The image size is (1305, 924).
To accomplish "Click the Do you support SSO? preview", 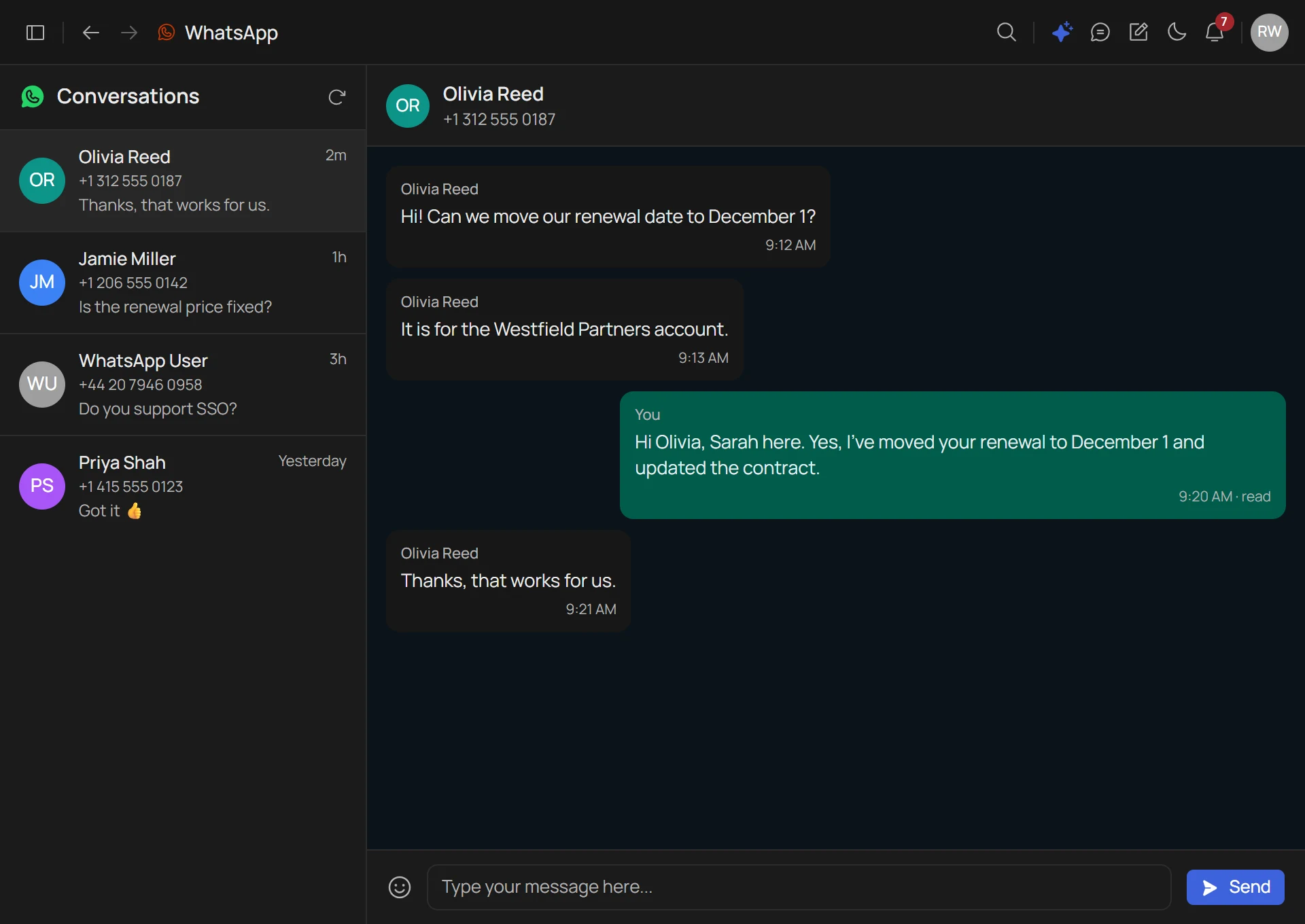I will [x=158, y=409].
